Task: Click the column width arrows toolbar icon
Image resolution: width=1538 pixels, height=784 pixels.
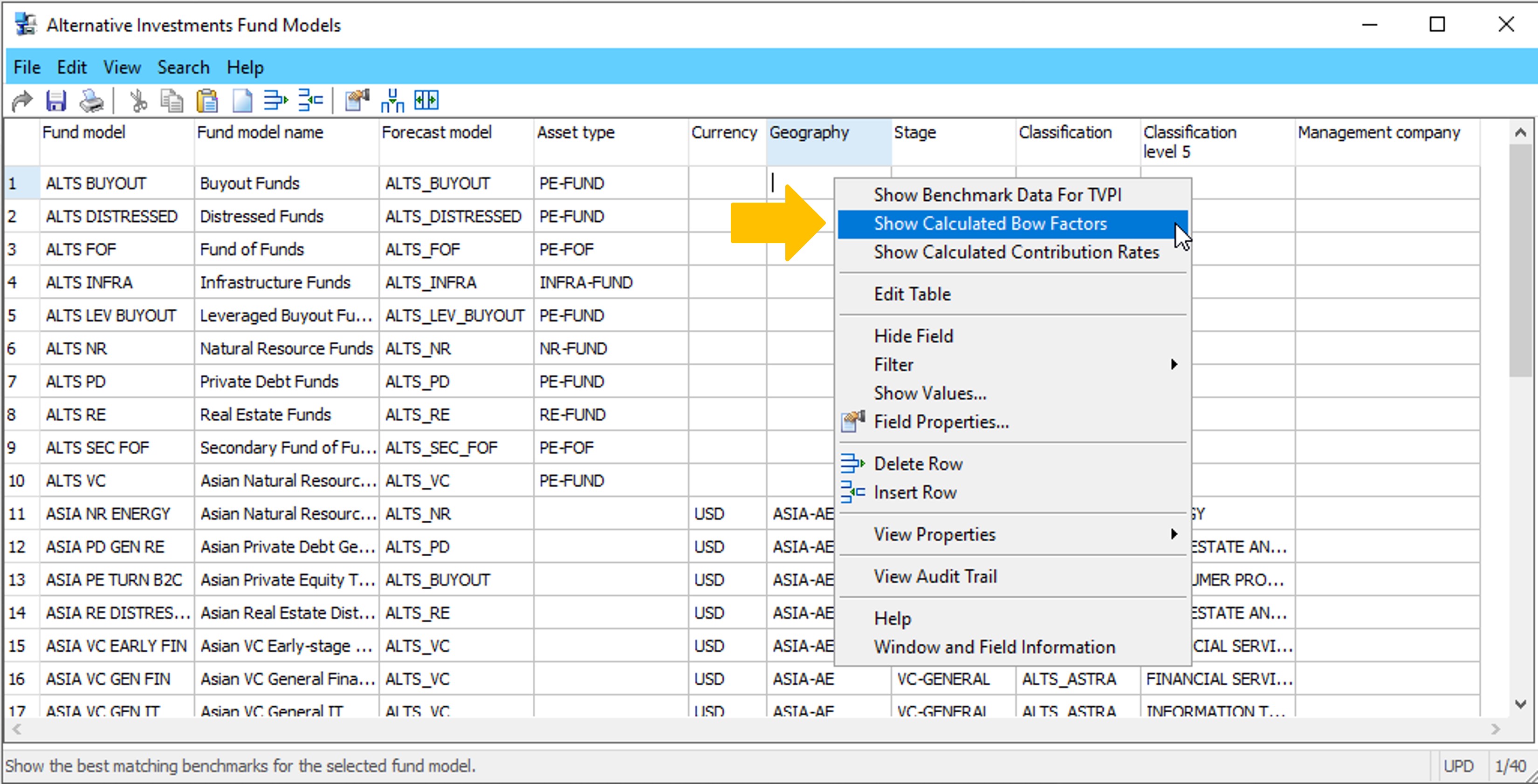Action: 427,101
